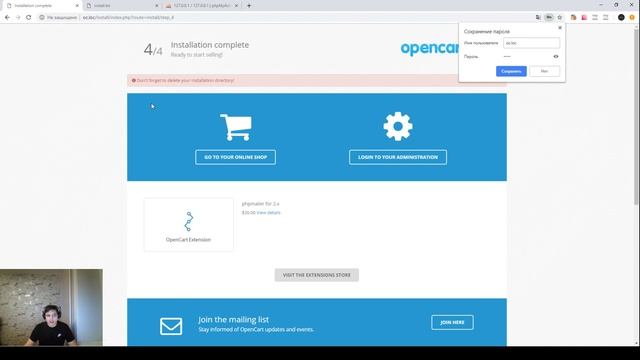640x360 pixels.
Task: Save the password with the blue button
Action: point(511,71)
